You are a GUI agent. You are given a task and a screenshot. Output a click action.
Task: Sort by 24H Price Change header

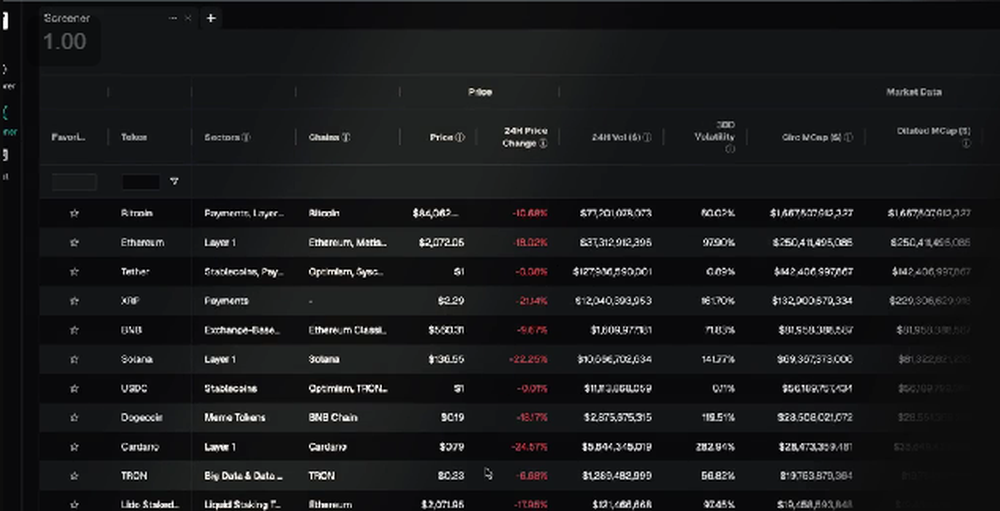(526, 137)
